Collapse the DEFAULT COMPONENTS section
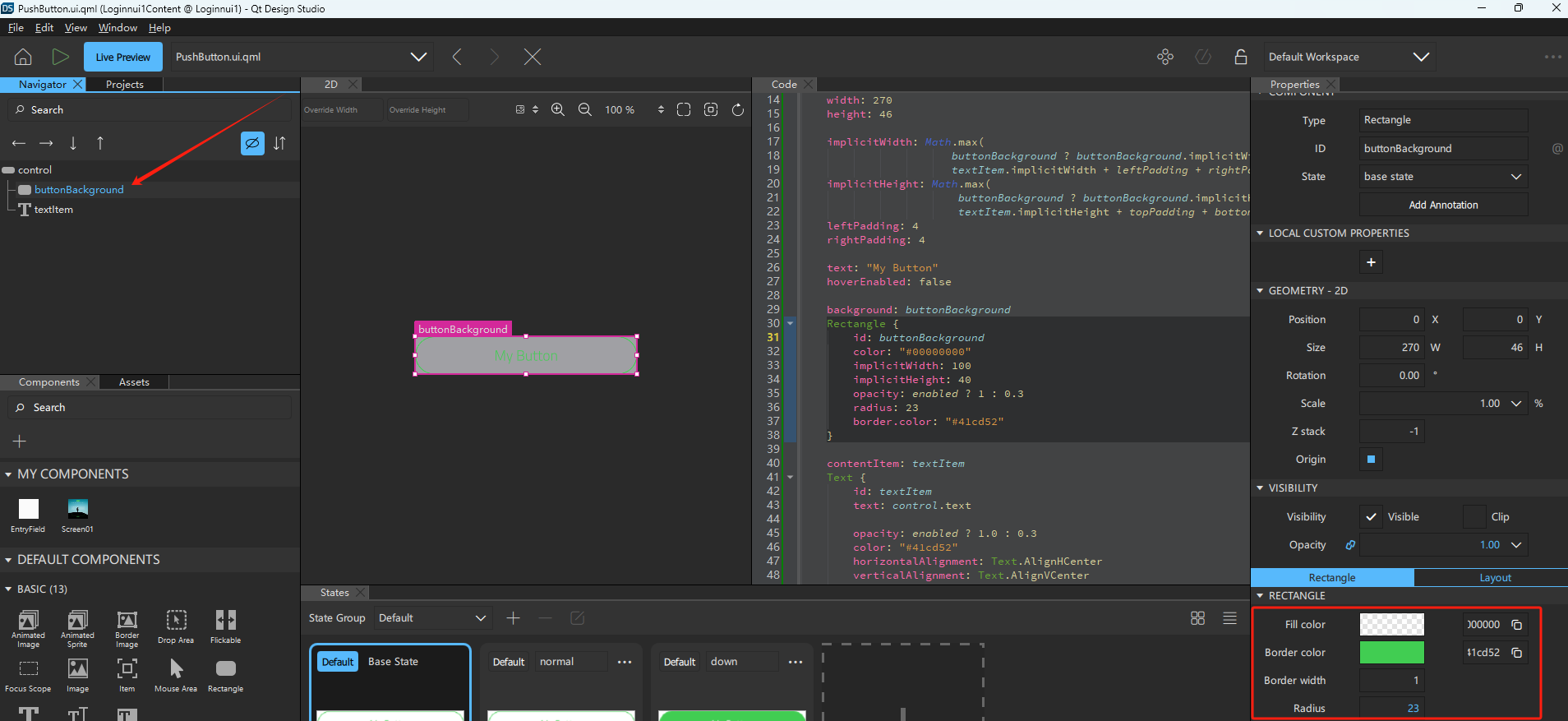The height and width of the screenshot is (721, 1568). tap(8, 560)
